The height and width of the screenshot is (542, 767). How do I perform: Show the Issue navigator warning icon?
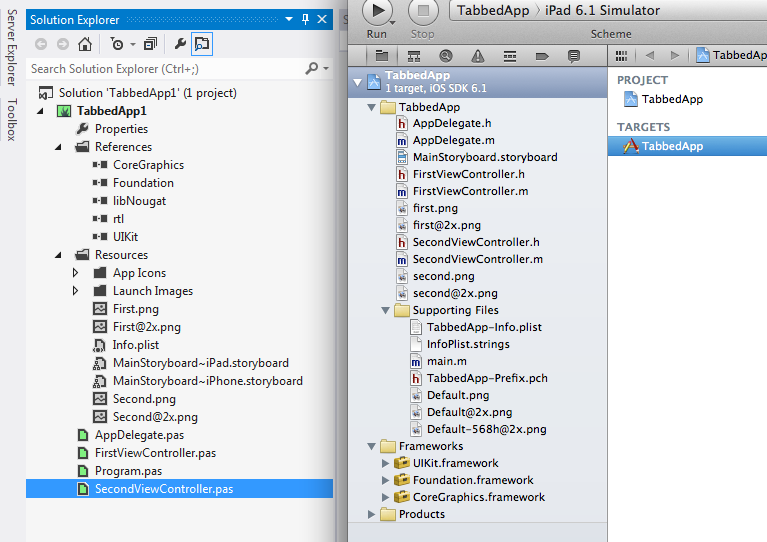click(477, 56)
